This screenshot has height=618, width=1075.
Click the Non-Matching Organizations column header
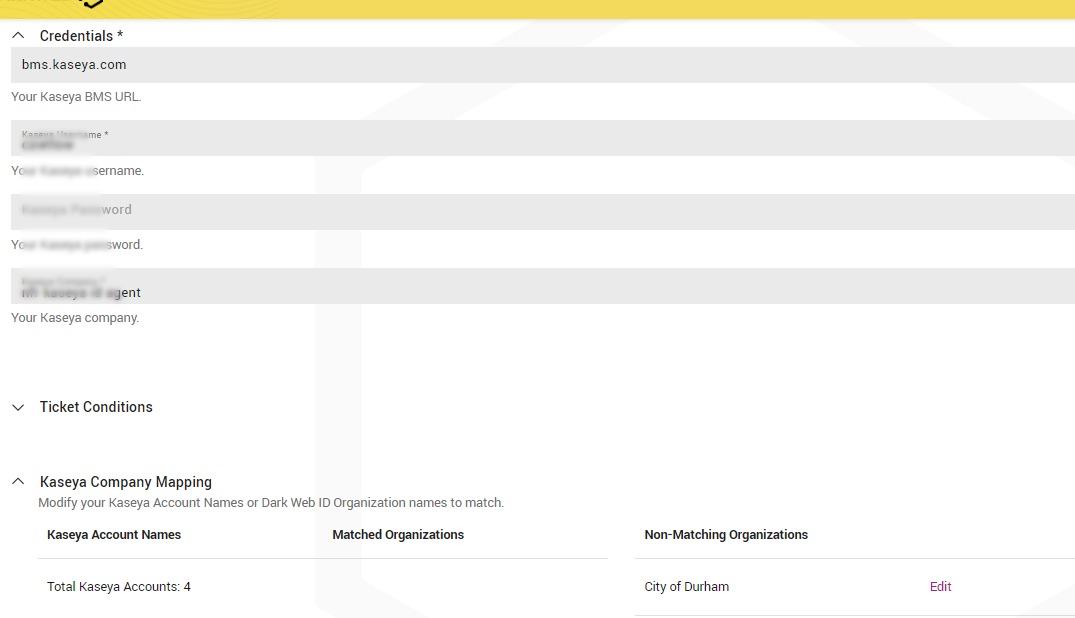(726, 534)
